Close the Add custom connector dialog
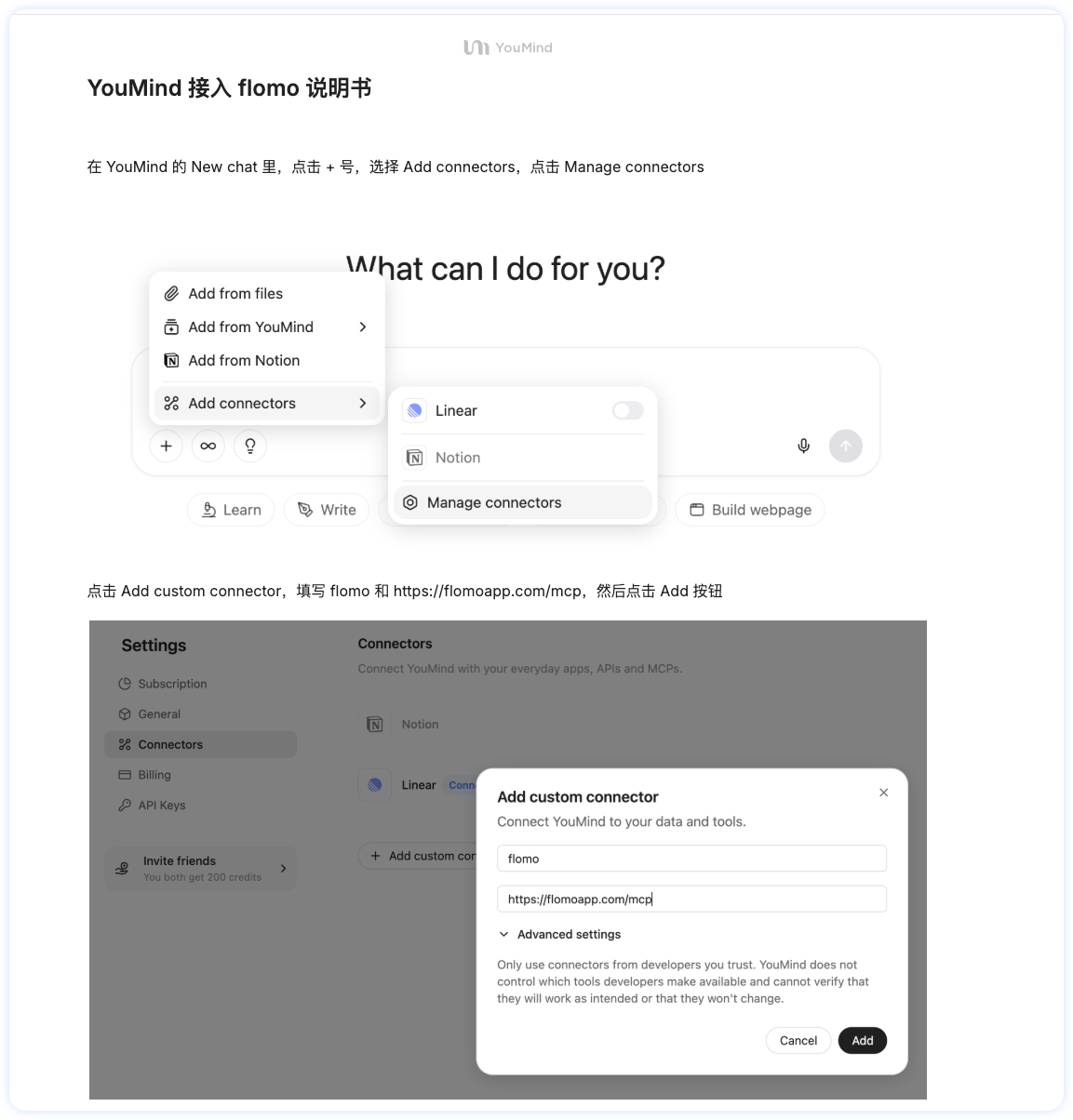1073x1120 pixels. 884,793
